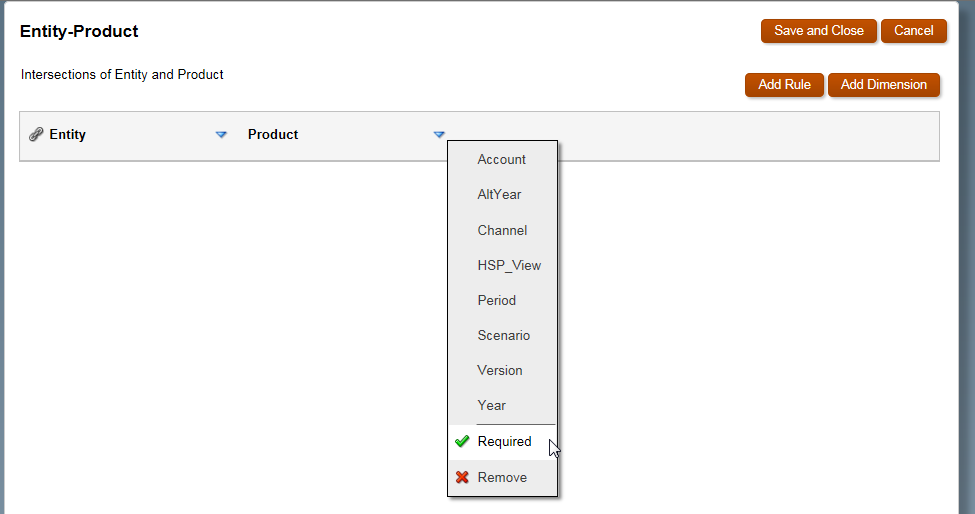Click the red X icon next to Remove
The height and width of the screenshot is (514, 975).
462,477
